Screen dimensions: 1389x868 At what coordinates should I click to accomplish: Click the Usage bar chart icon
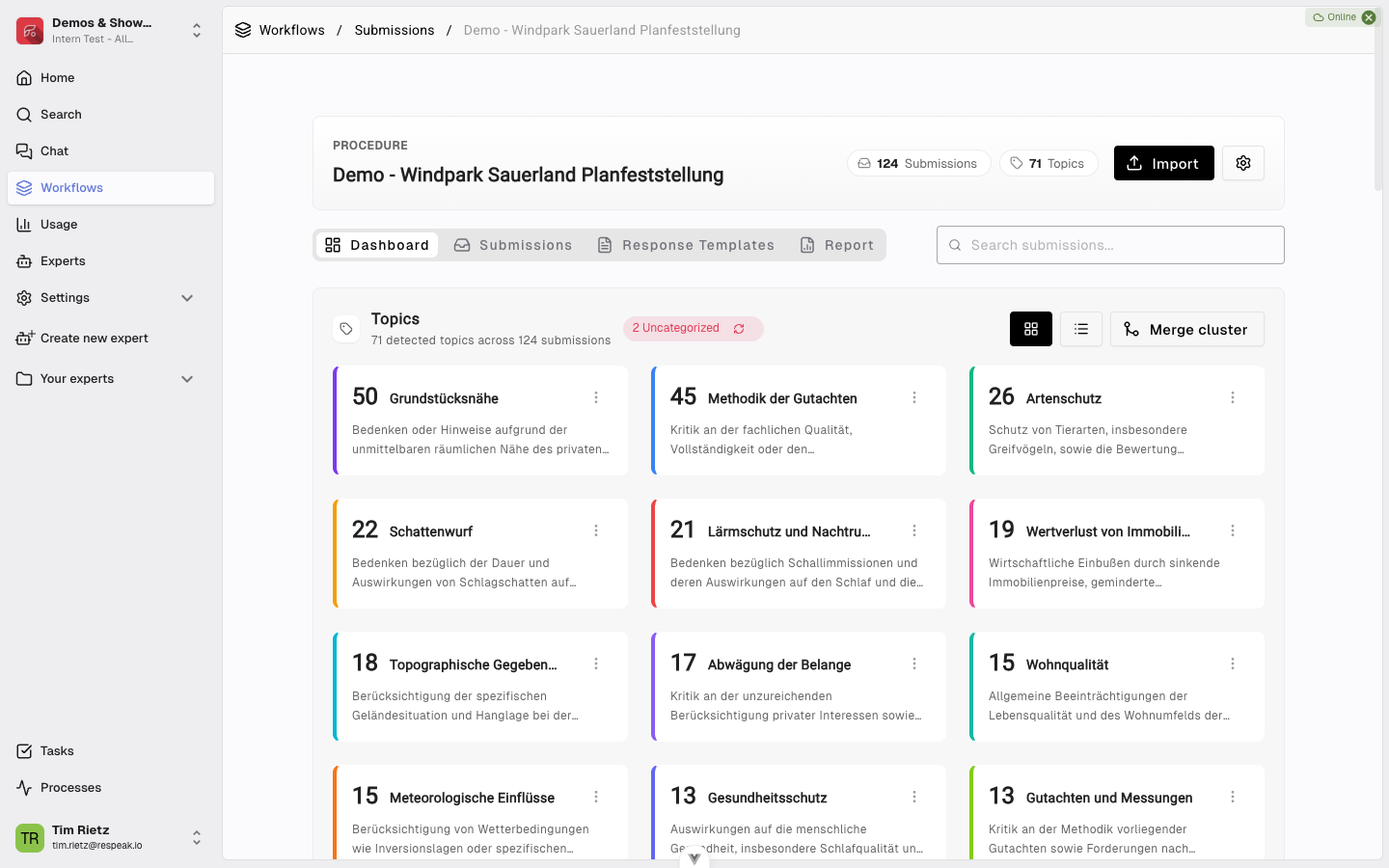coord(24,225)
